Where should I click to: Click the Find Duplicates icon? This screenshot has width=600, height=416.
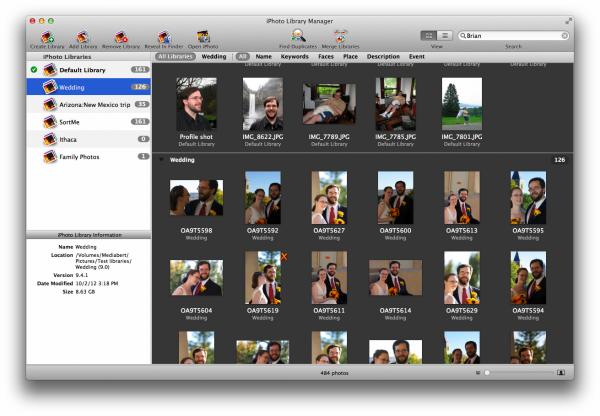(298, 37)
